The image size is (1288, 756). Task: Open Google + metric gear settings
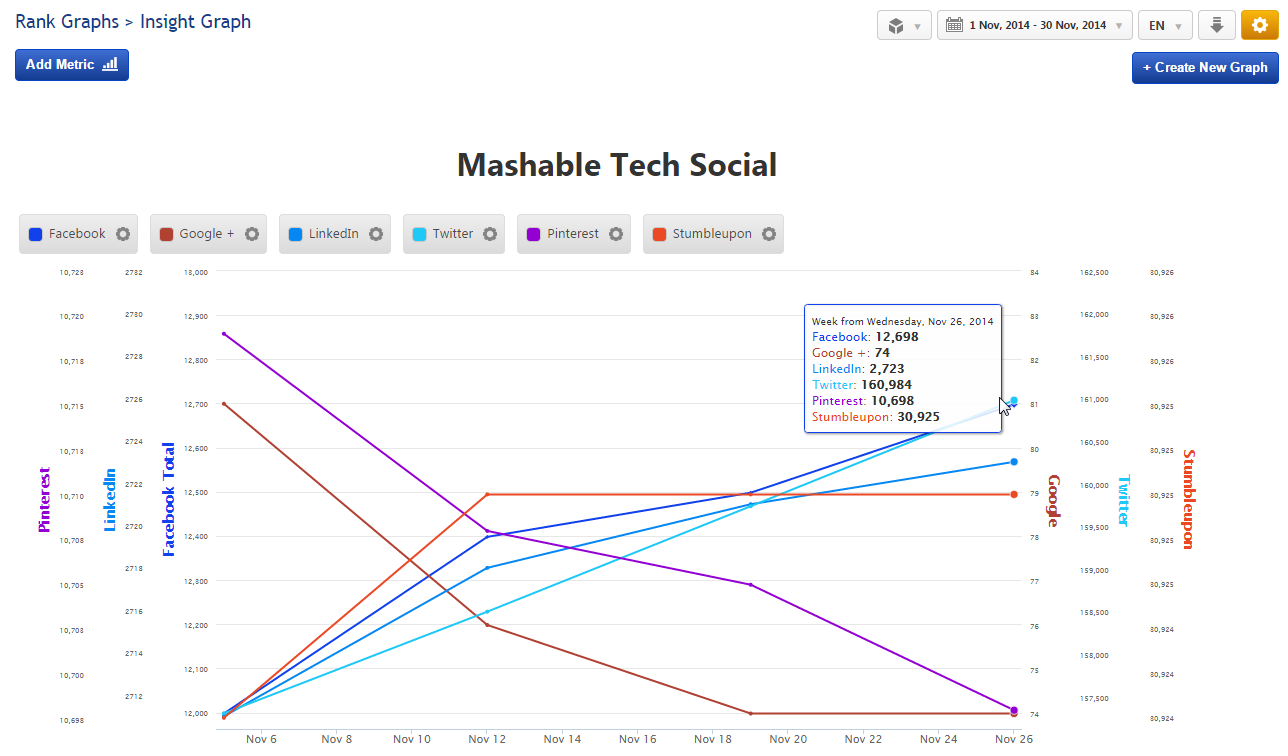pos(252,234)
